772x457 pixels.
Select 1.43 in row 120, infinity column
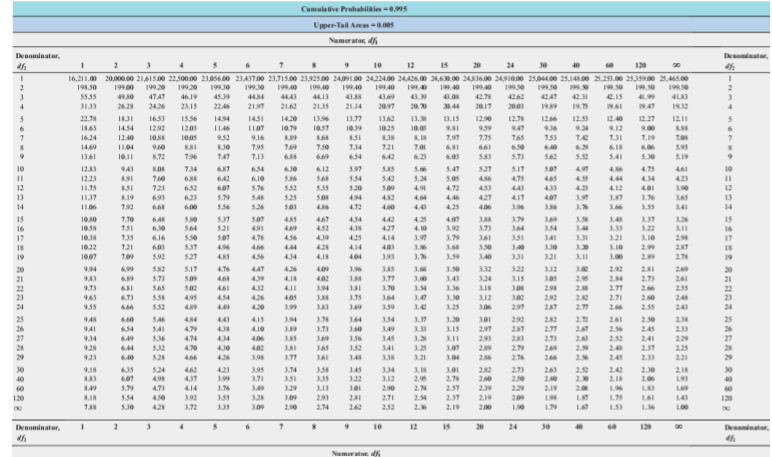[x=681, y=398]
